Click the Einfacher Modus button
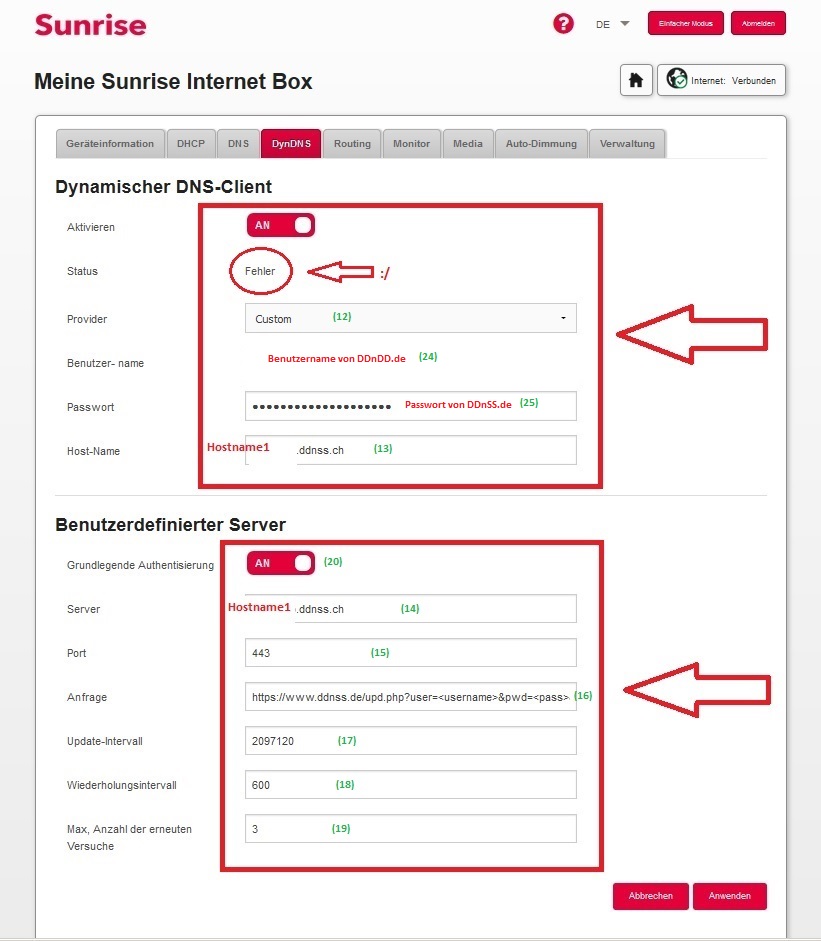Image resolution: width=821 pixels, height=941 pixels. point(686,23)
